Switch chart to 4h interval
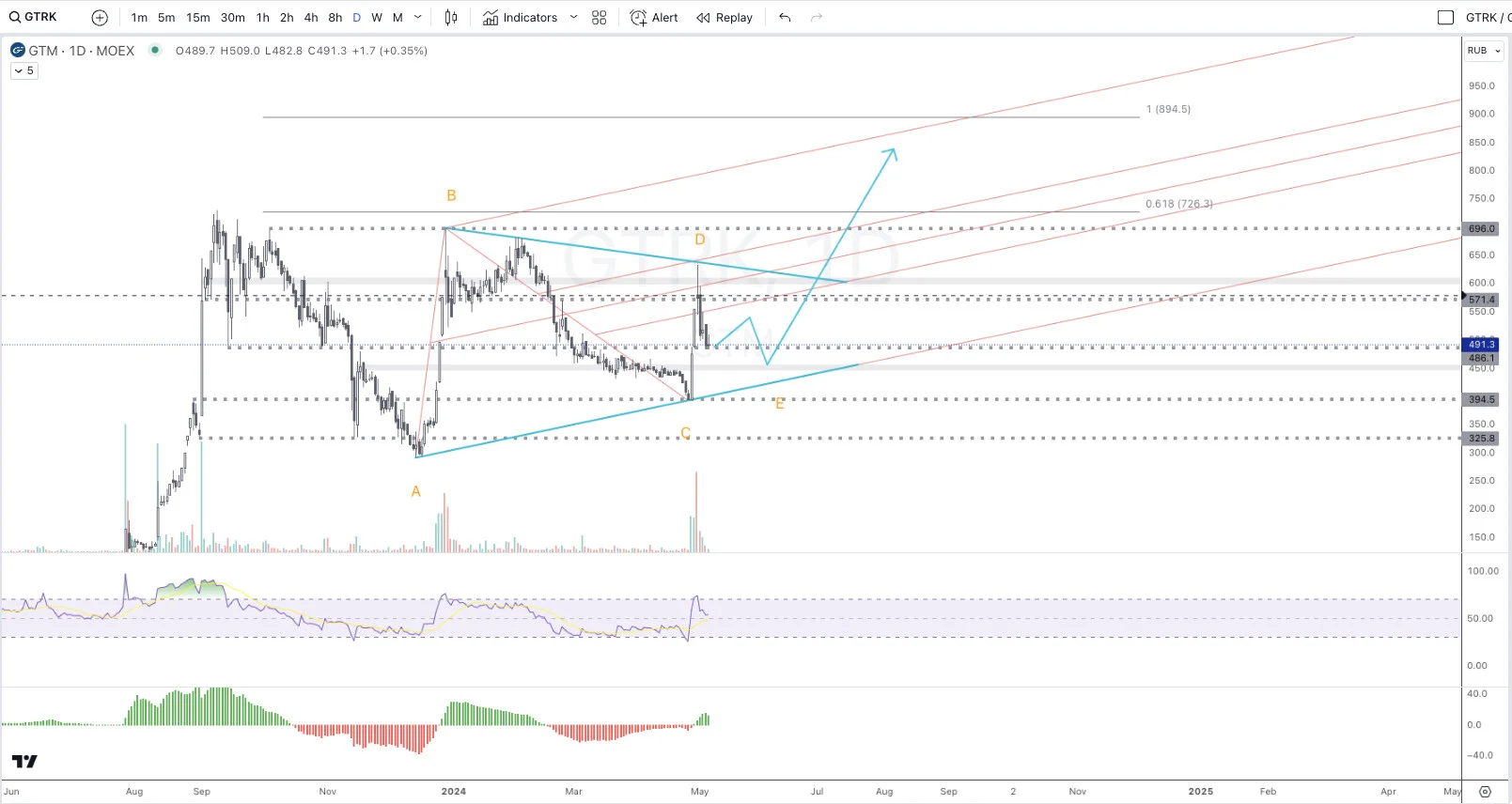This screenshot has width=1512, height=804. click(x=311, y=18)
